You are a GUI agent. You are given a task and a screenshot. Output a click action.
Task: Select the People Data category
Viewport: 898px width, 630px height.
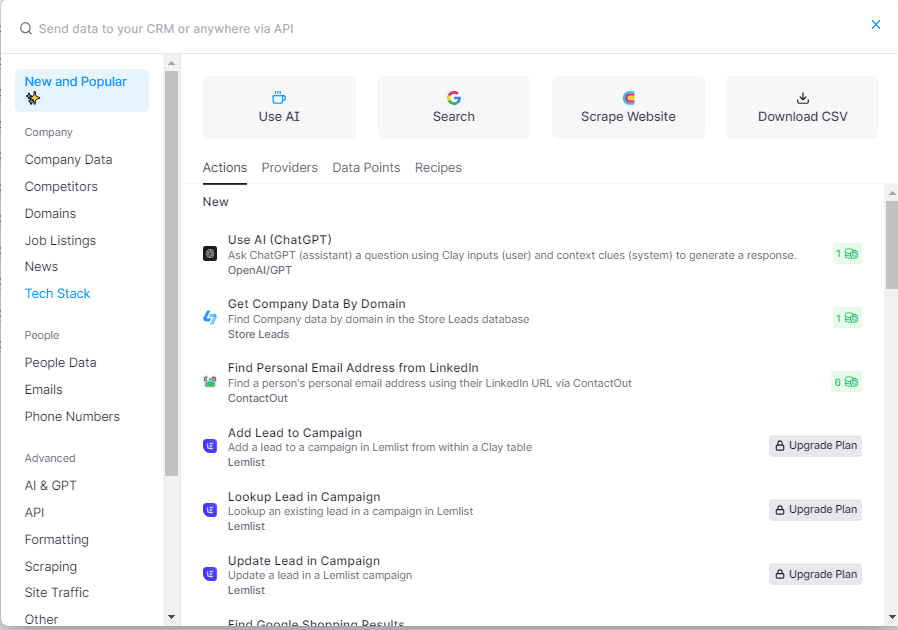[60, 363]
